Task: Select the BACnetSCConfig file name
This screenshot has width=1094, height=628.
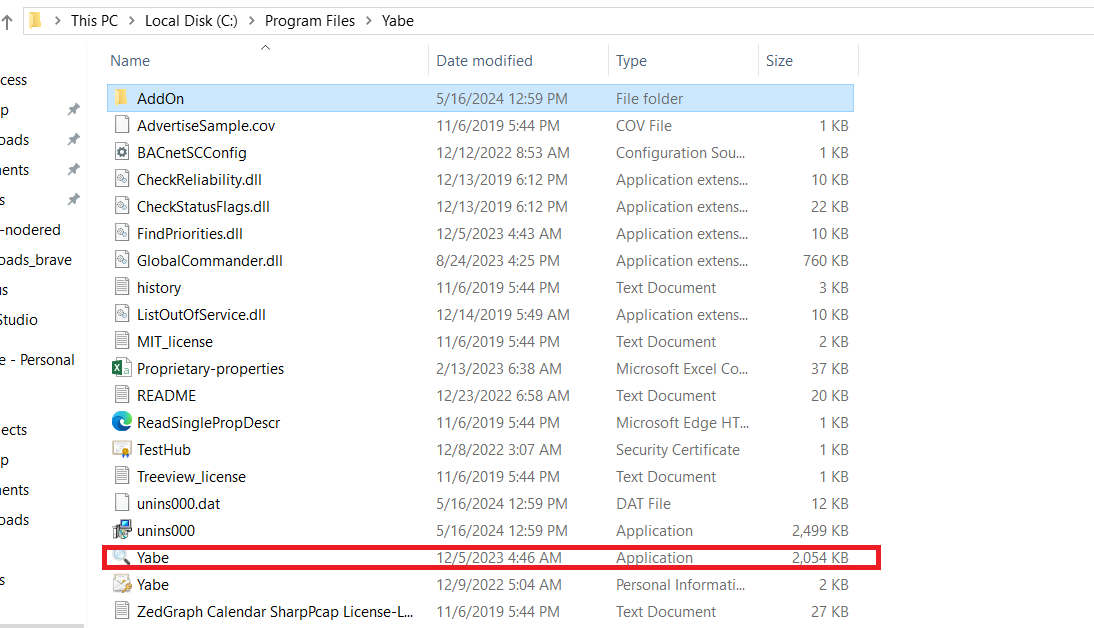Action: pos(192,153)
